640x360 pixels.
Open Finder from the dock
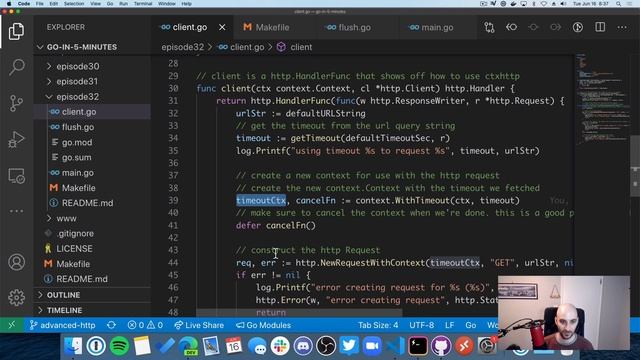click(x=73, y=346)
